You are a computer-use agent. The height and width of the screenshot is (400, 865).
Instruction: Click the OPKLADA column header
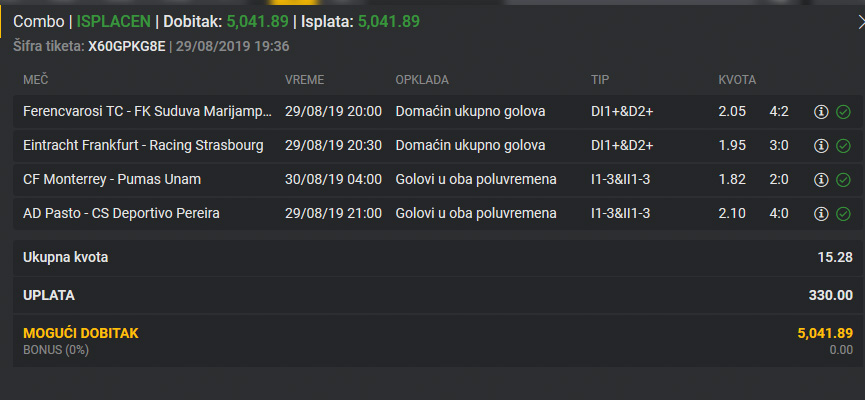(422, 80)
